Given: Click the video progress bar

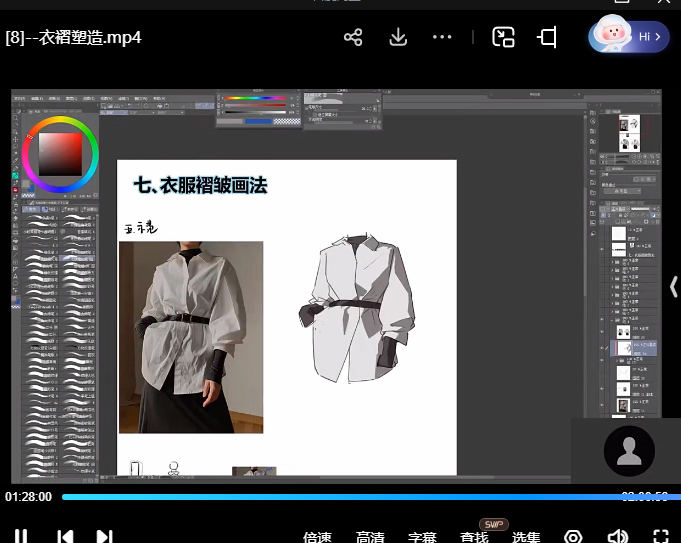Looking at the screenshot, I should (x=340, y=496).
